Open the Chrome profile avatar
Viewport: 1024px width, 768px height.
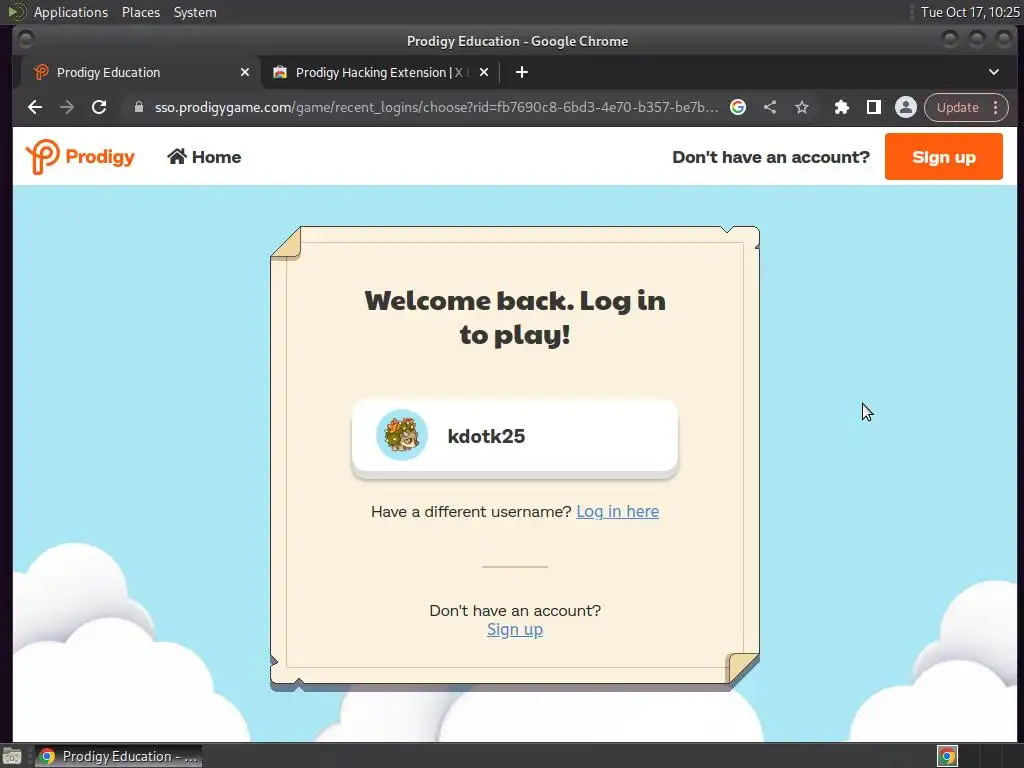pos(906,107)
